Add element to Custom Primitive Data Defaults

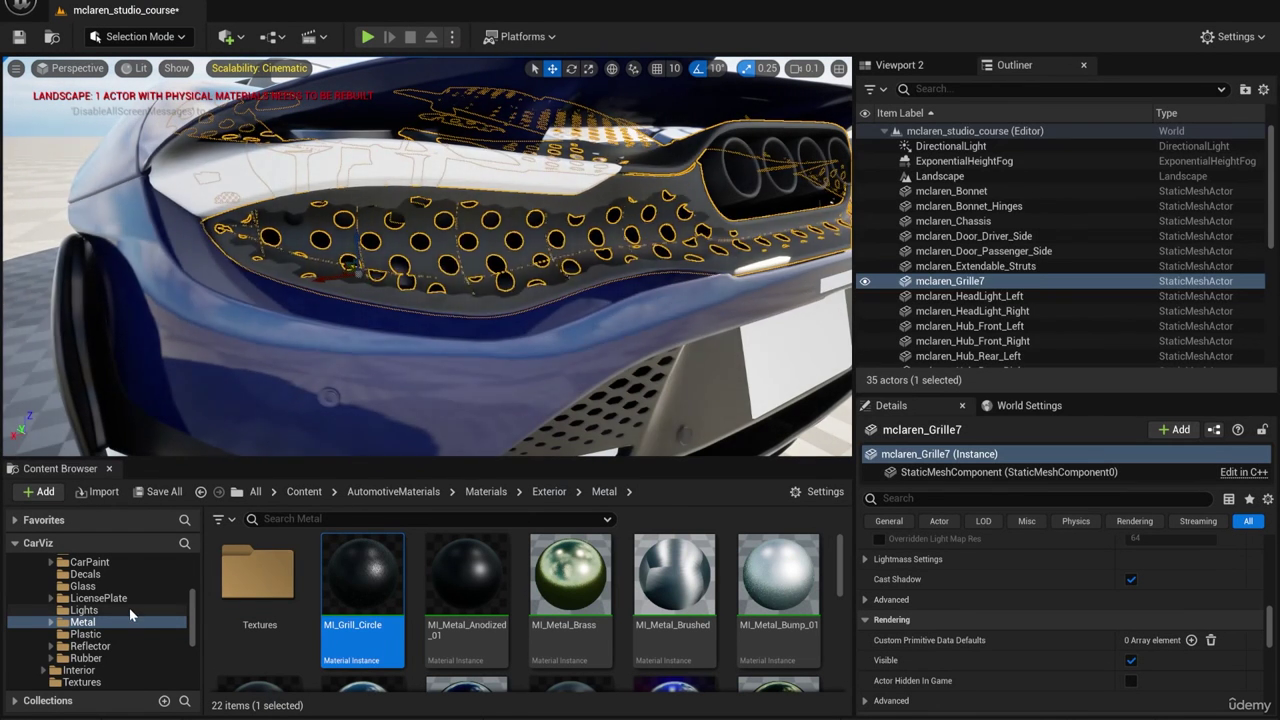click(x=1191, y=640)
